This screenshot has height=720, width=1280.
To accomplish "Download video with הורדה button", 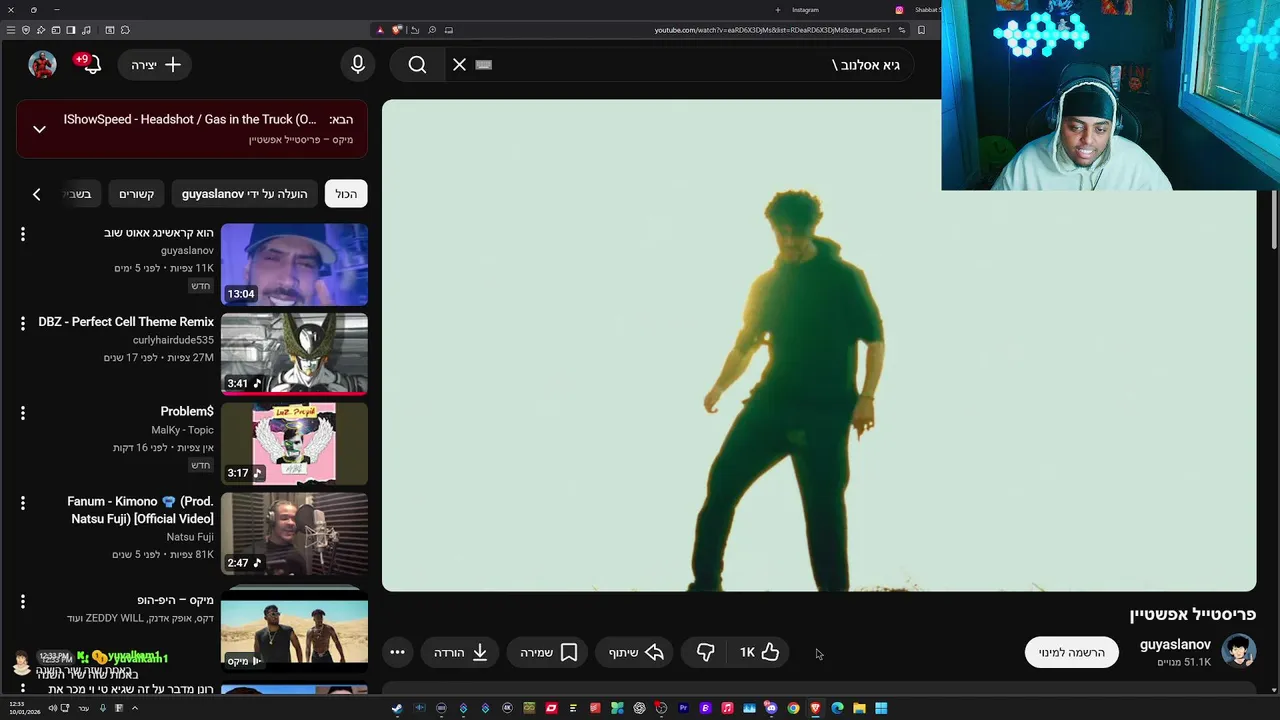I will pyautogui.click(x=460, y=653).
